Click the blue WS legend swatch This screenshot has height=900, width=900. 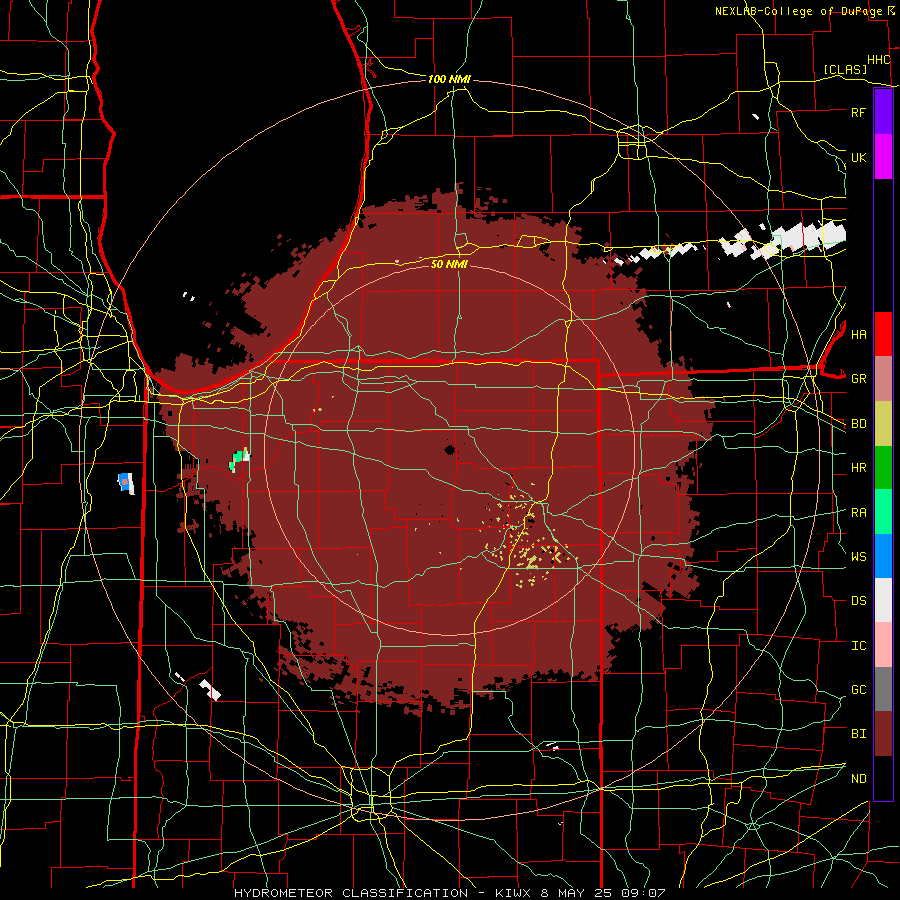click(x=883, y=556)
